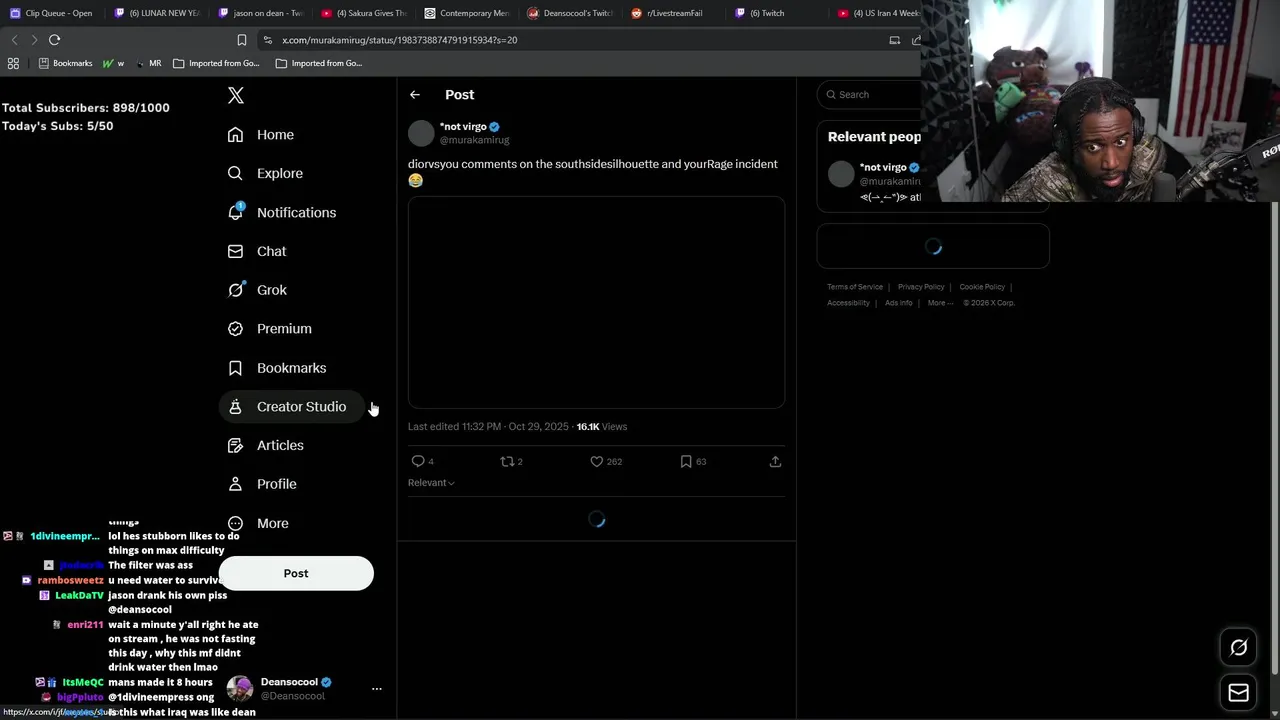Switch to US Iran 4 Week tab
This screenshot has height=720, width=1280.
click(877, 13)
